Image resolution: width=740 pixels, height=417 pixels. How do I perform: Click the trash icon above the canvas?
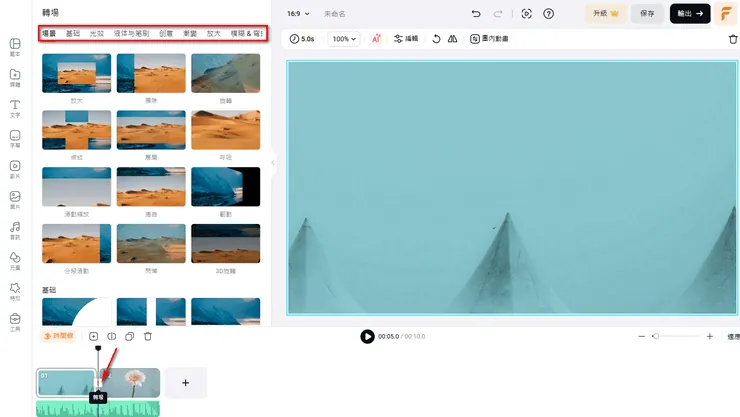732,39
